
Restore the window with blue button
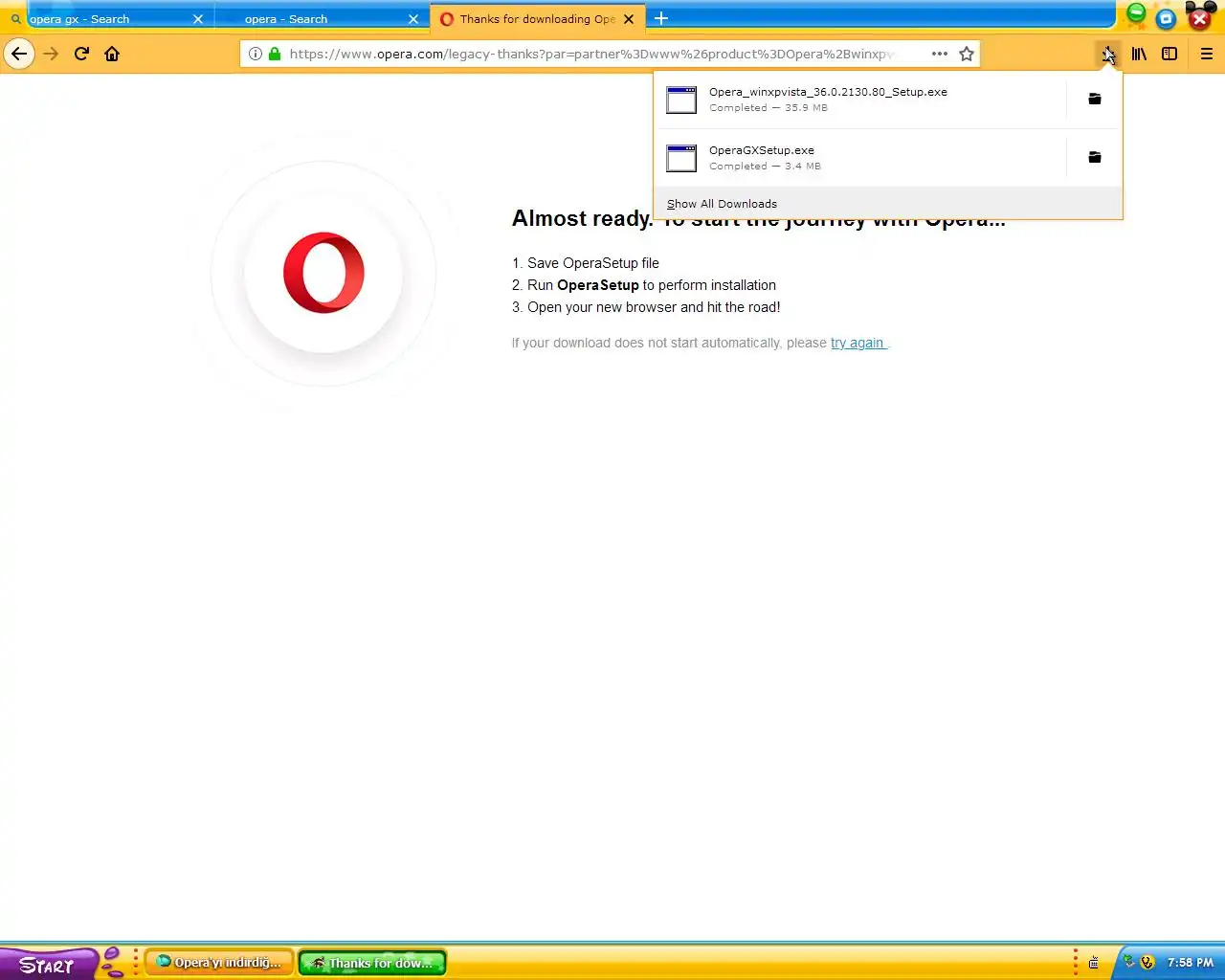tap(1167, 18)
